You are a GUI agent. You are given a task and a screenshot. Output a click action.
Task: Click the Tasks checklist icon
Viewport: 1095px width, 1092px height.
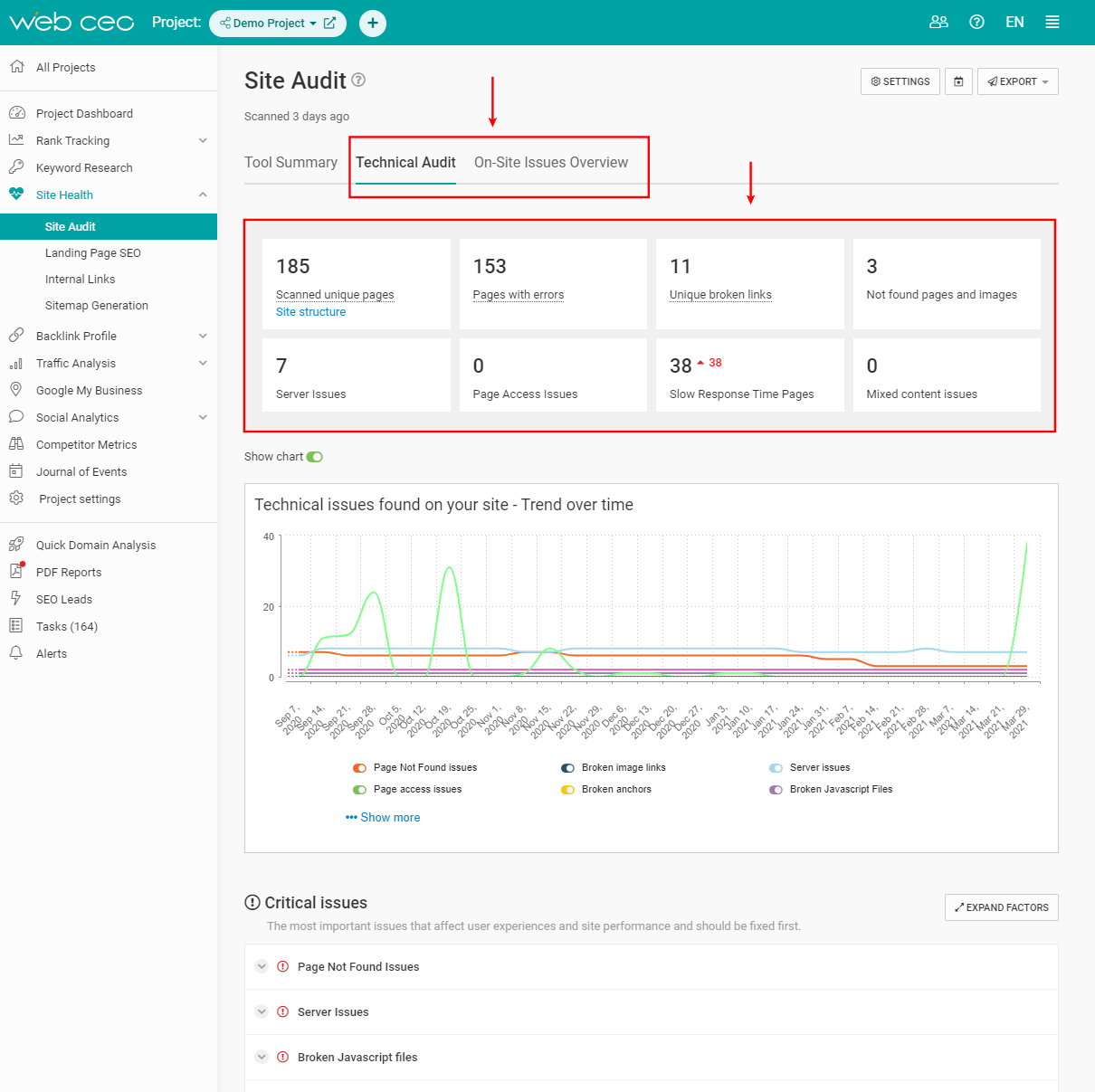coord(16,626)
